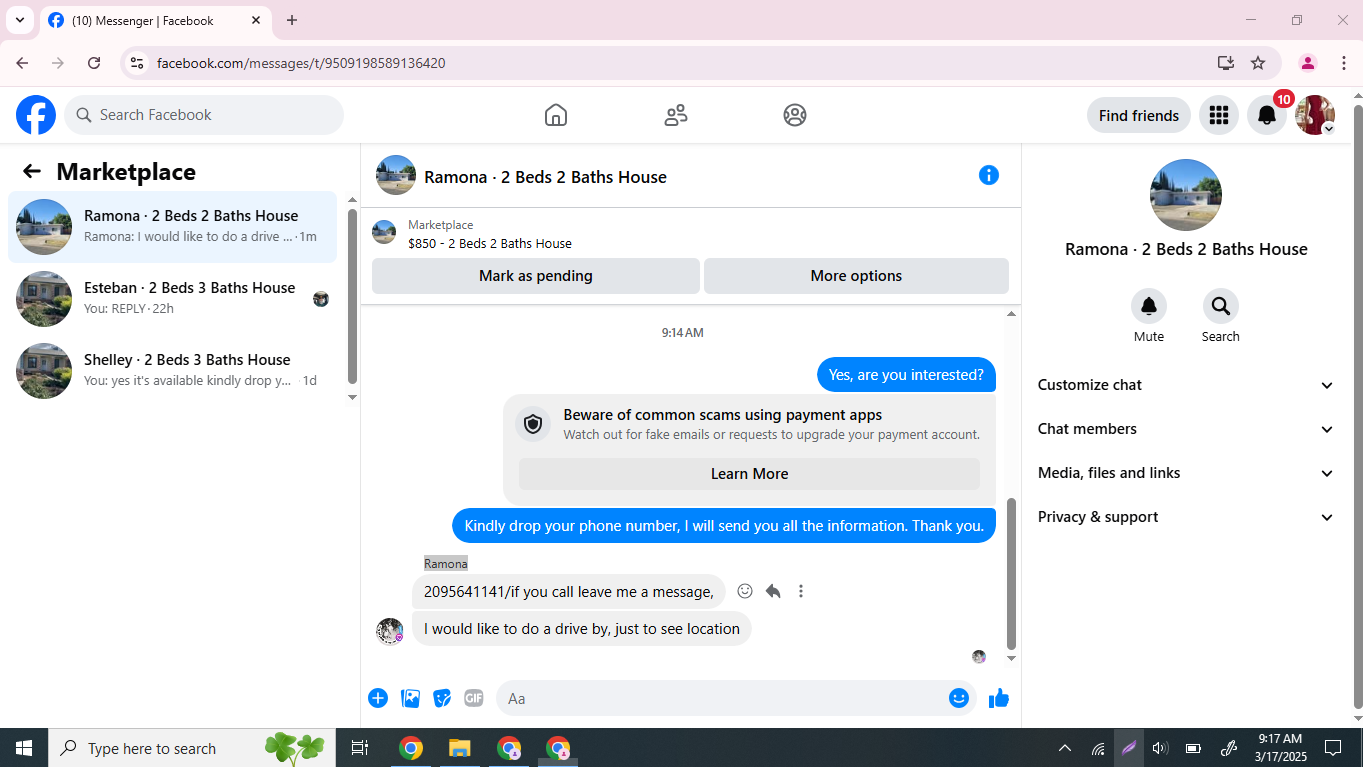Screen dimensions: 1363x767
Task: Expand the Chat members section
Action: pyautogui.click(x=1186, y=429)
